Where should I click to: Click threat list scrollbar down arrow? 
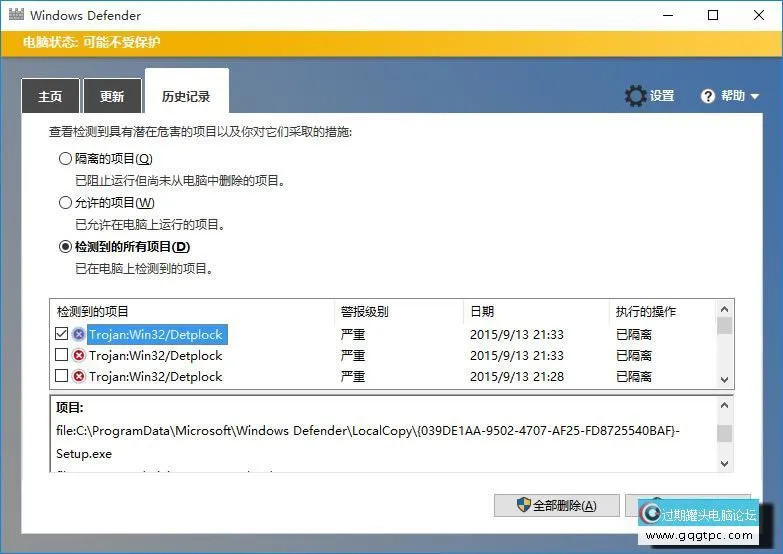click(725, 380)
